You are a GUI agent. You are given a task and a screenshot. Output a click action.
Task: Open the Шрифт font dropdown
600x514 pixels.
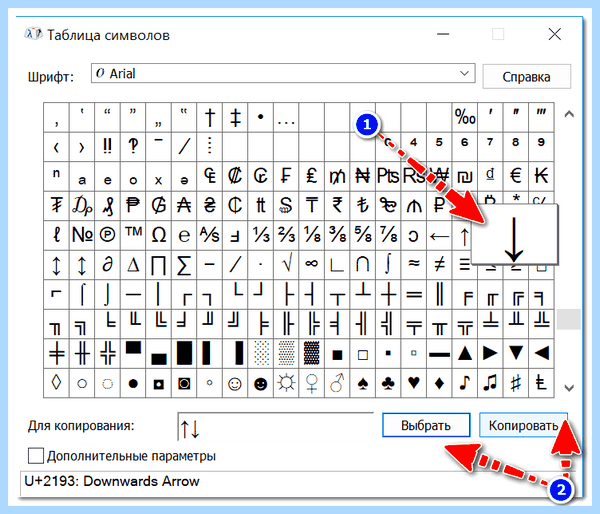click(x=283, y=73)
